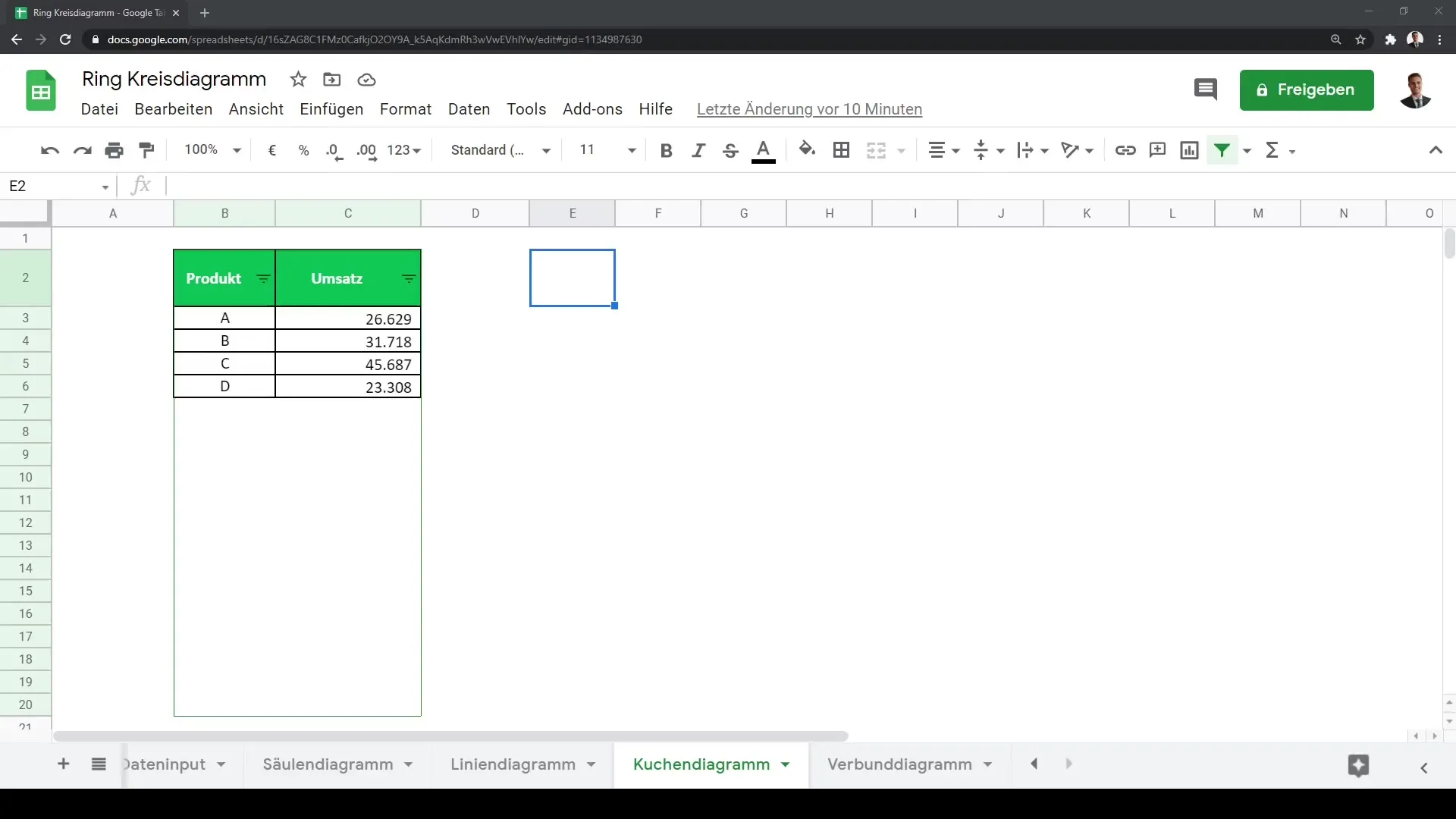Move document with the folder icon
The width and height of the screenshot is (1456, 819).
331,80
